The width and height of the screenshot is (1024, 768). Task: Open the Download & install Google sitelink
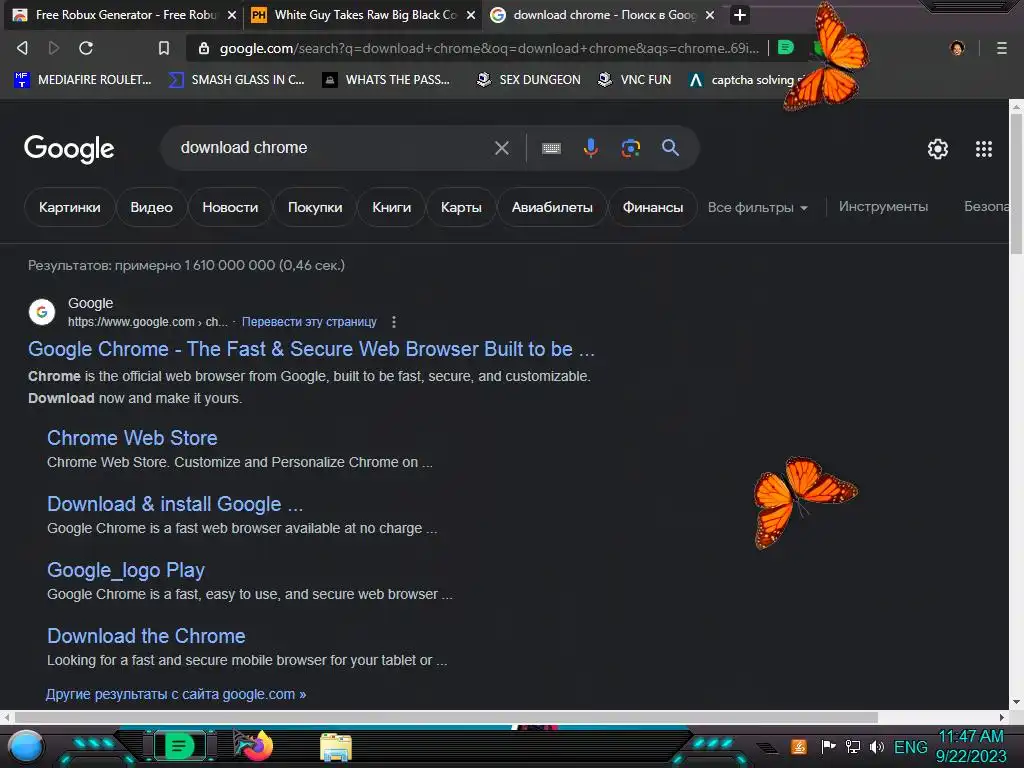point(175,504)
